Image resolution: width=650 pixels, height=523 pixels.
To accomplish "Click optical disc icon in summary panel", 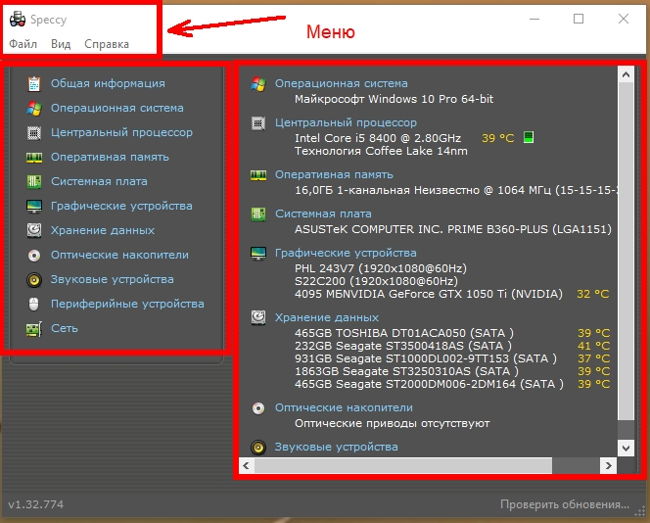I will coord(258,408).
